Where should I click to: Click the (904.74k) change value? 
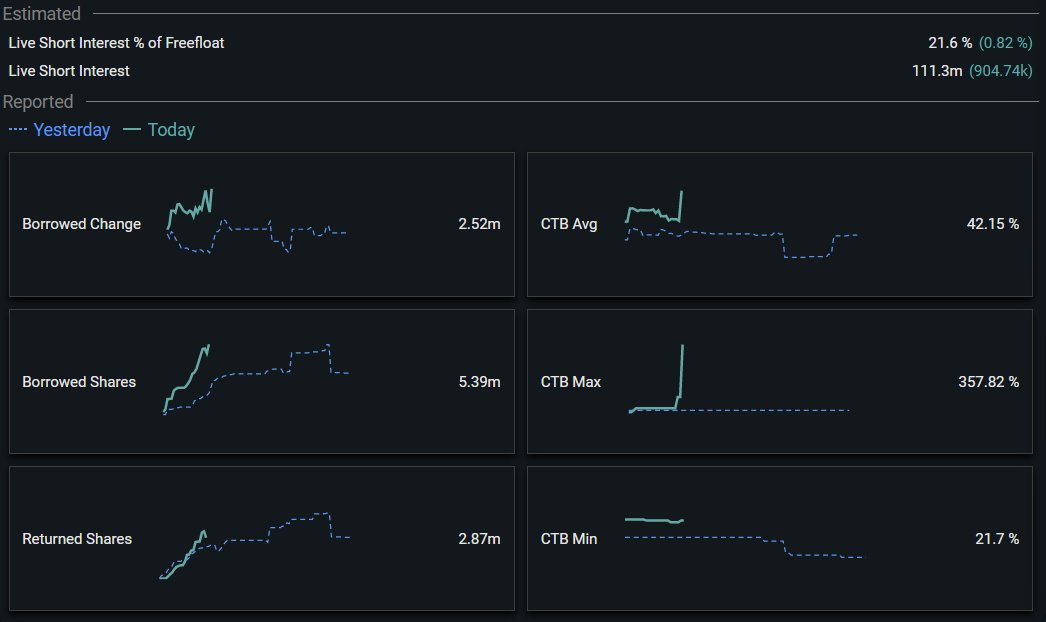(1000, 71)
